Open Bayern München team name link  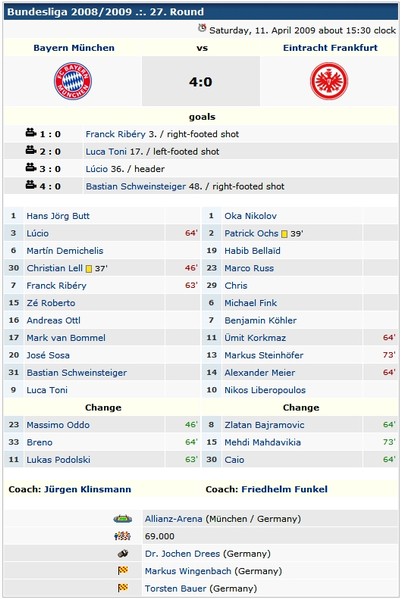coord(74,48)
